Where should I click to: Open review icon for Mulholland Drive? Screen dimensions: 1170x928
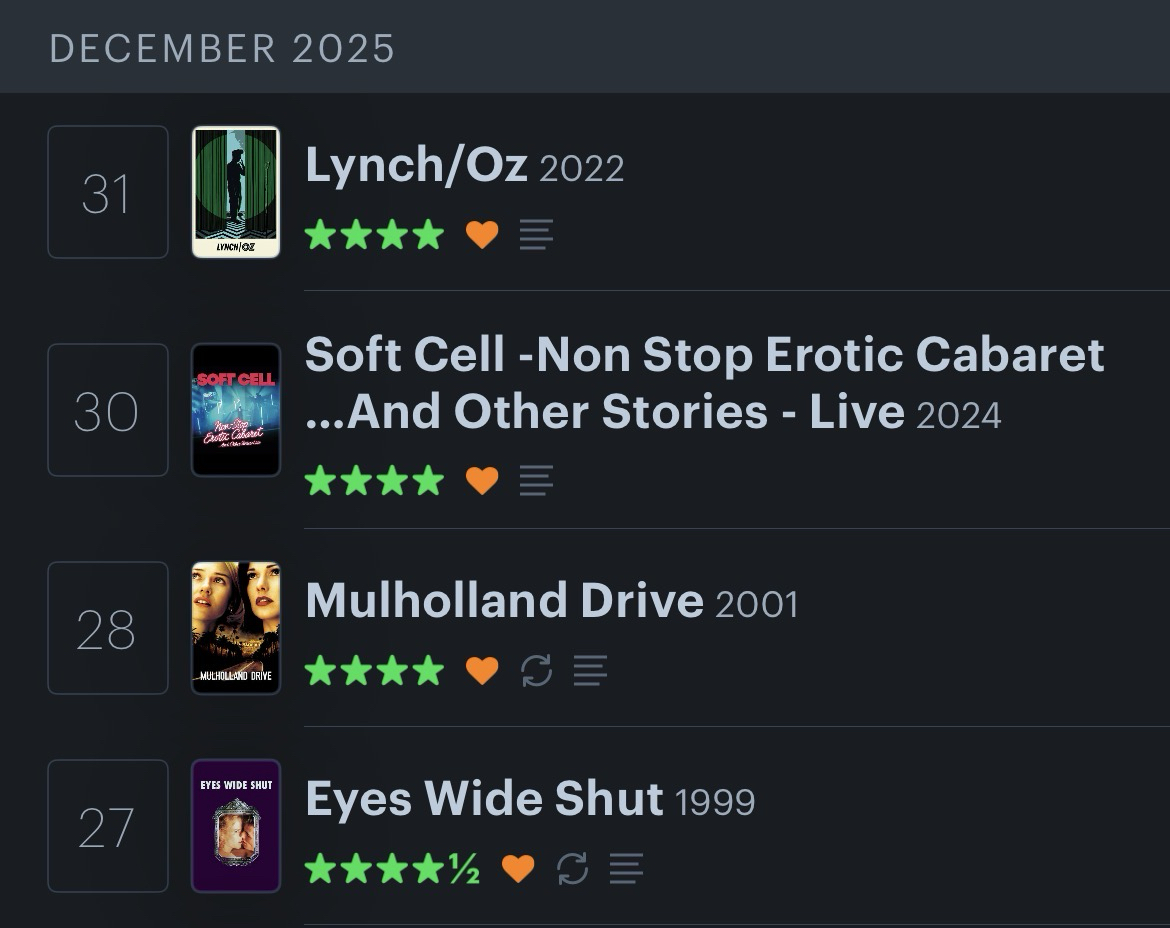(x=590, y=670)
